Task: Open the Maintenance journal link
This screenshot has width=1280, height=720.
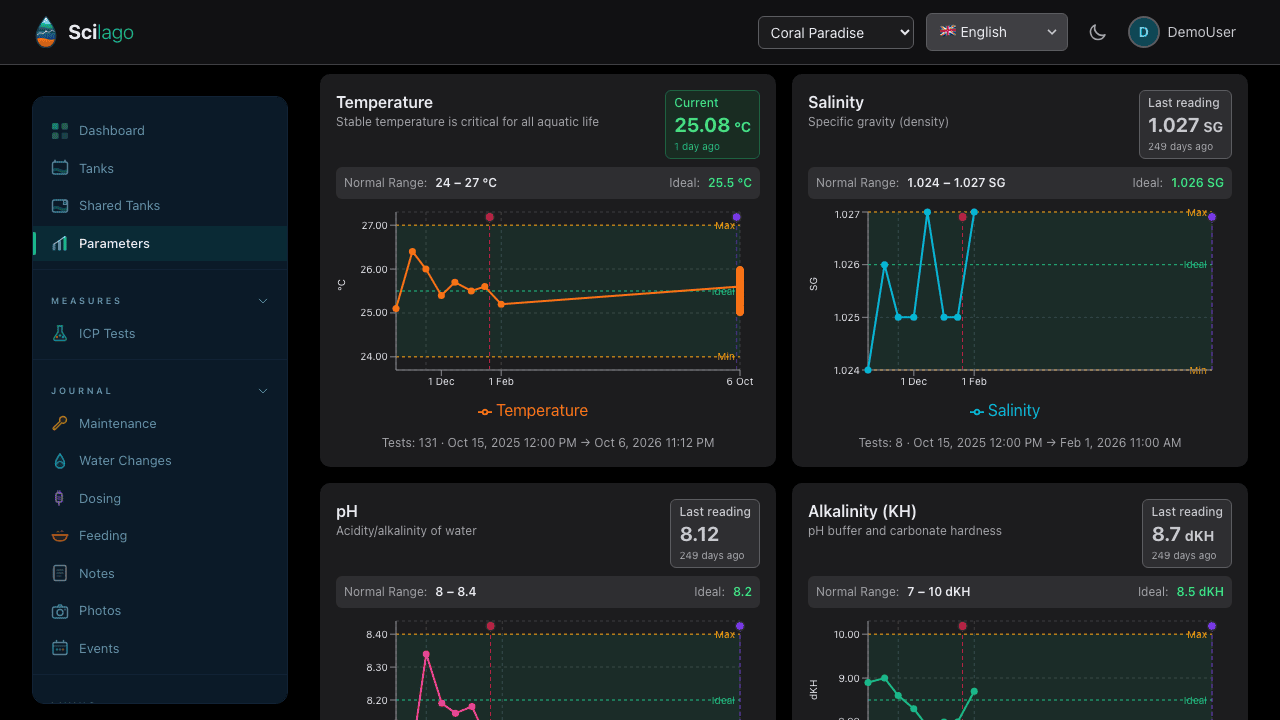Action: click(x=160, y=423)
